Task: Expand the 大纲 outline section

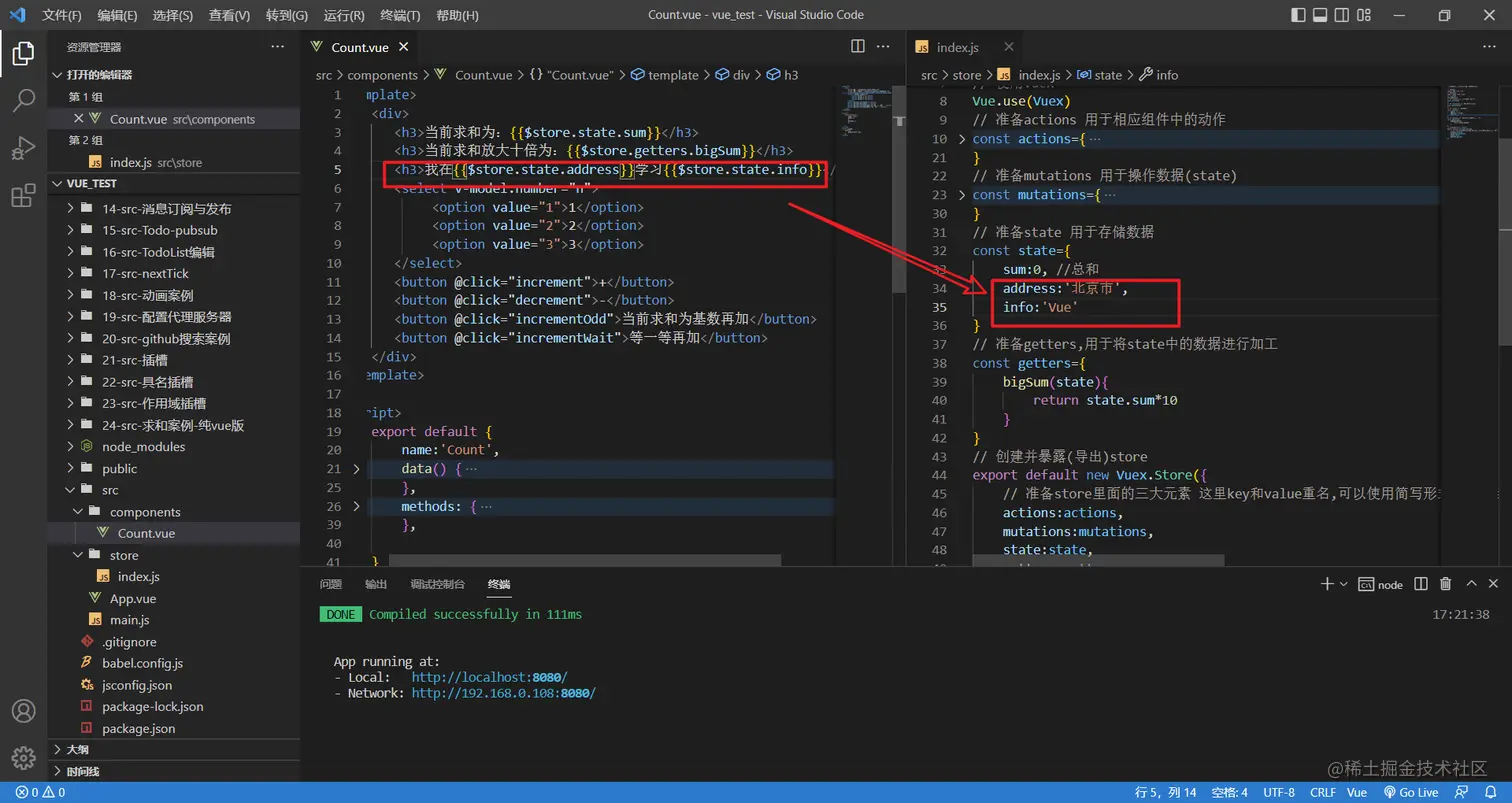Action: 175,749
